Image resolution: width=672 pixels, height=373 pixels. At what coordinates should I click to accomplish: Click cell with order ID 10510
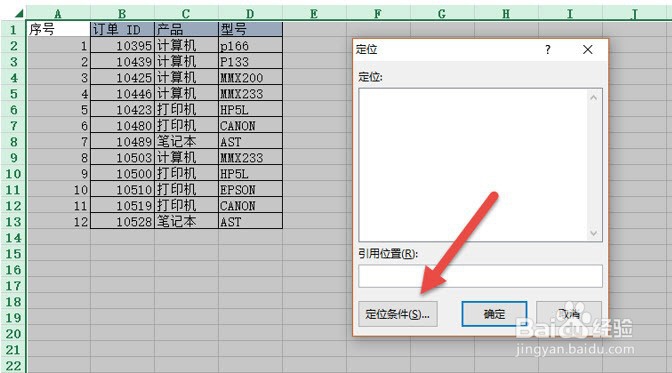click(x=122, y=190)
